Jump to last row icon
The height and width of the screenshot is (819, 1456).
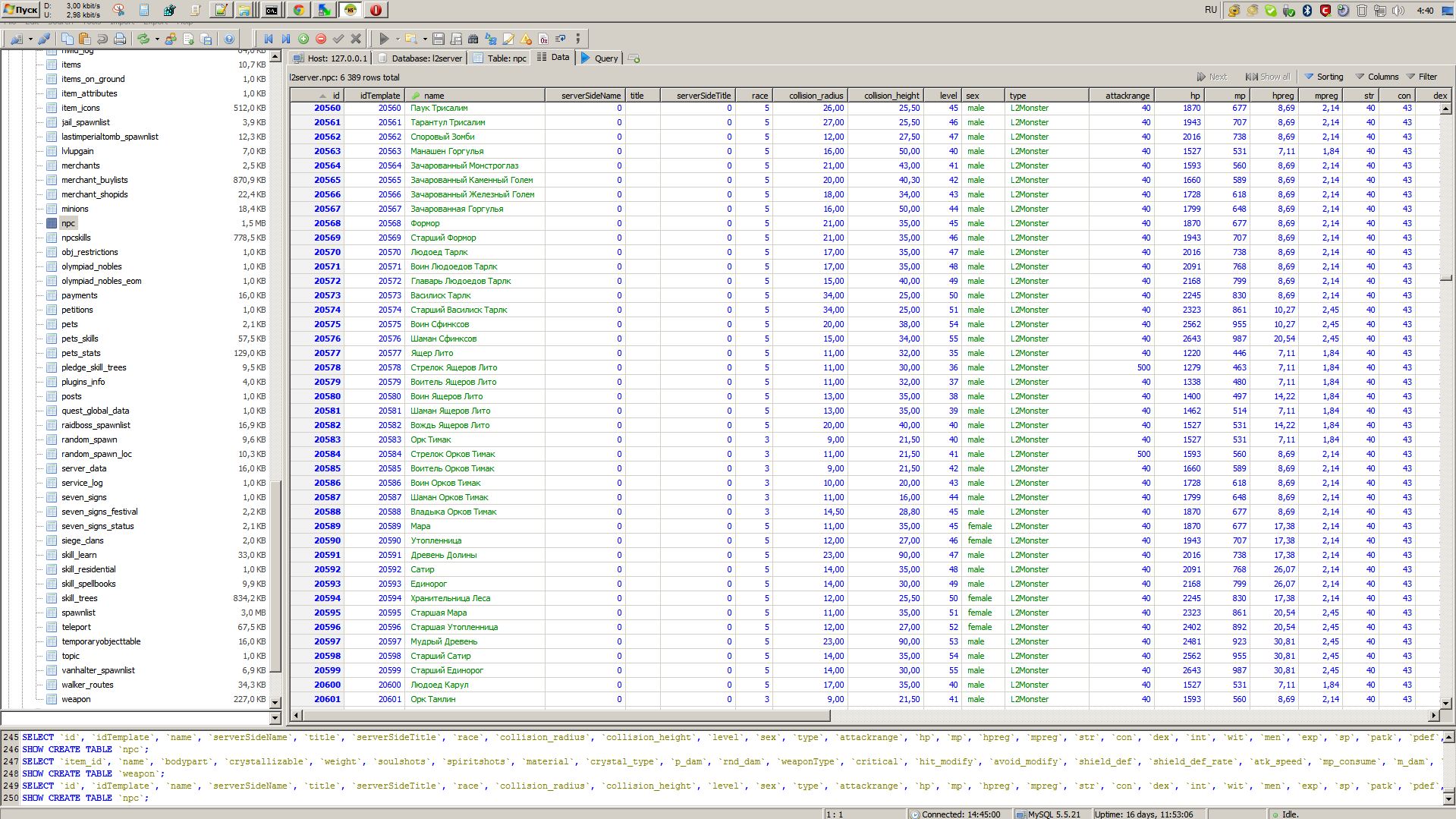[286, 39]
